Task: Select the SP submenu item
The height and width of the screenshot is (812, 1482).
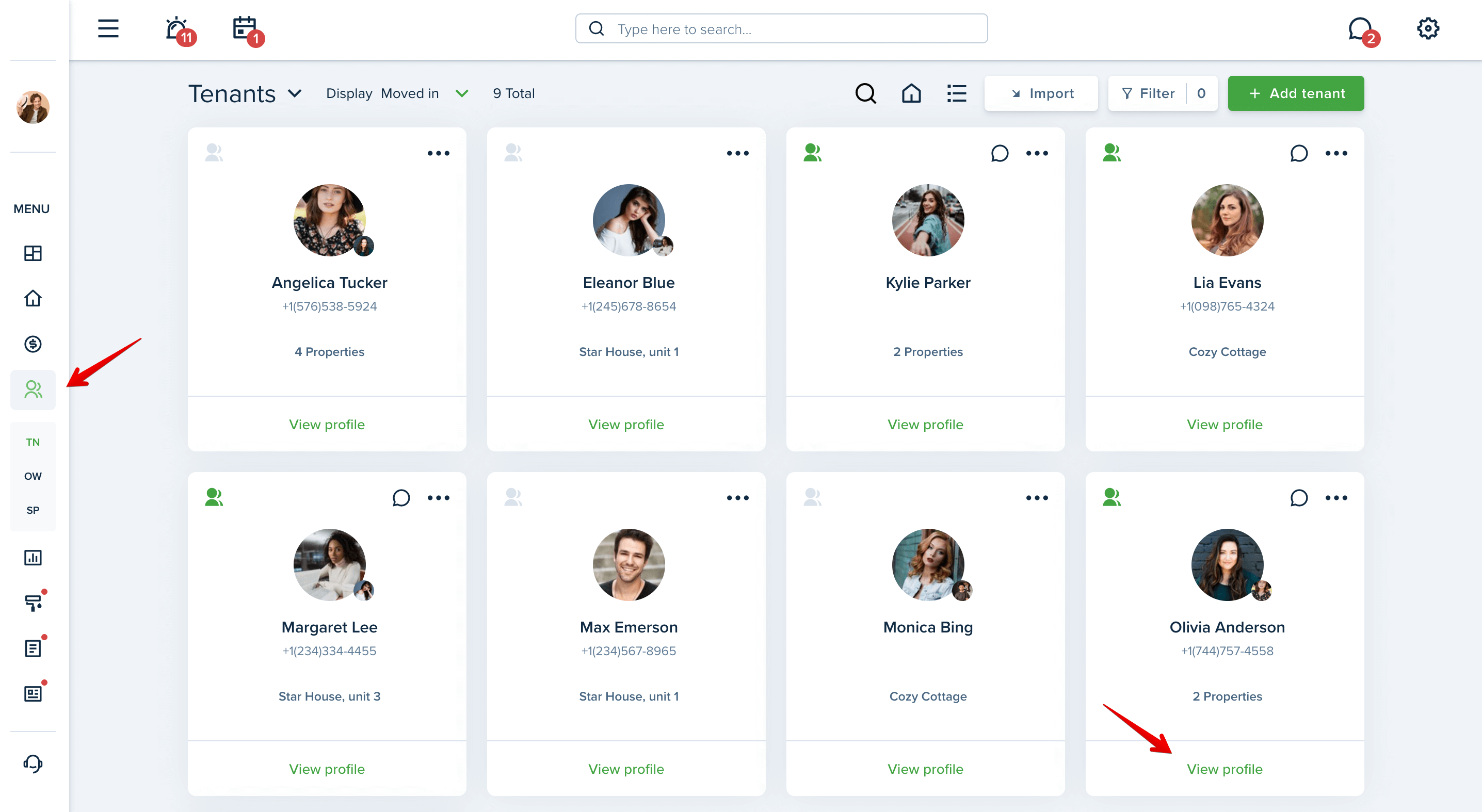Action: (x=33, y=510)
